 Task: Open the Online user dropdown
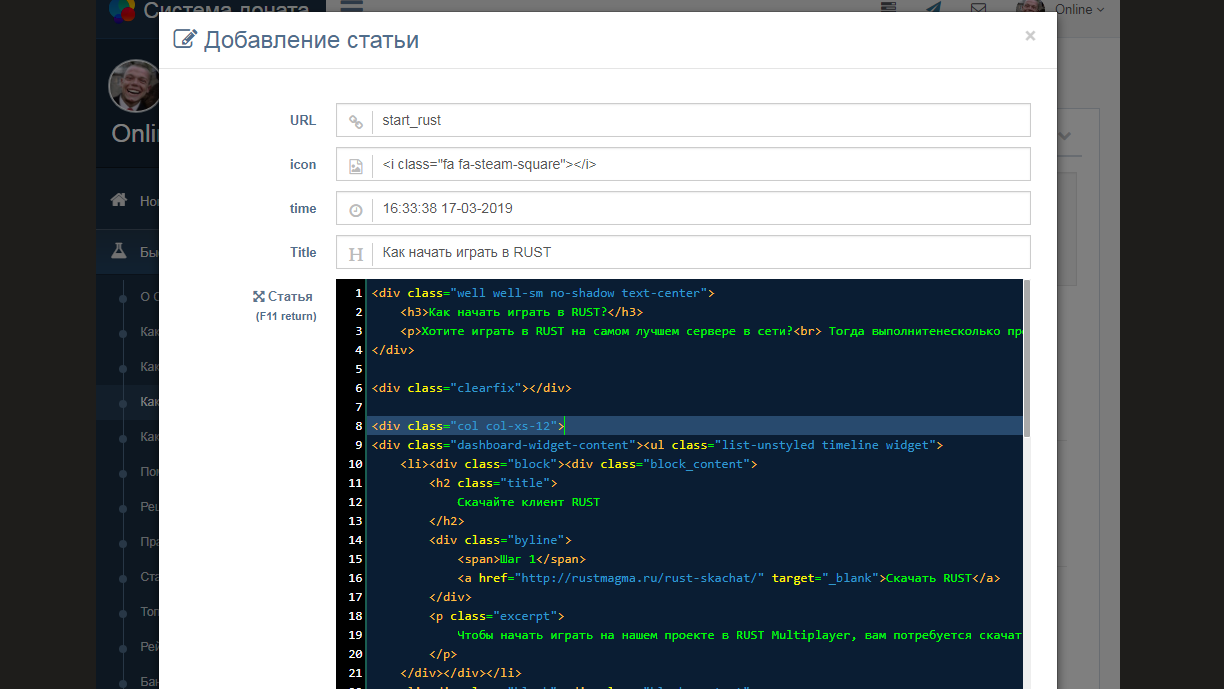coord(1079,10)
